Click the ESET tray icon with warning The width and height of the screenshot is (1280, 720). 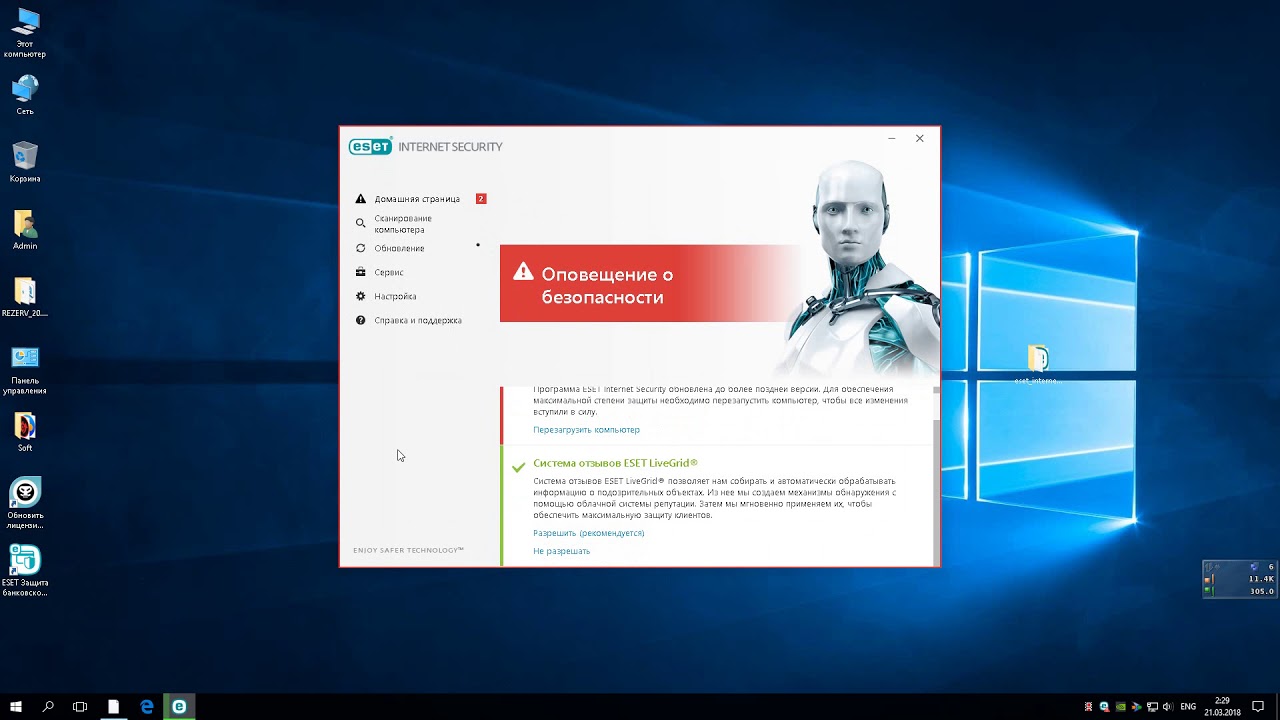(1104, 707)
